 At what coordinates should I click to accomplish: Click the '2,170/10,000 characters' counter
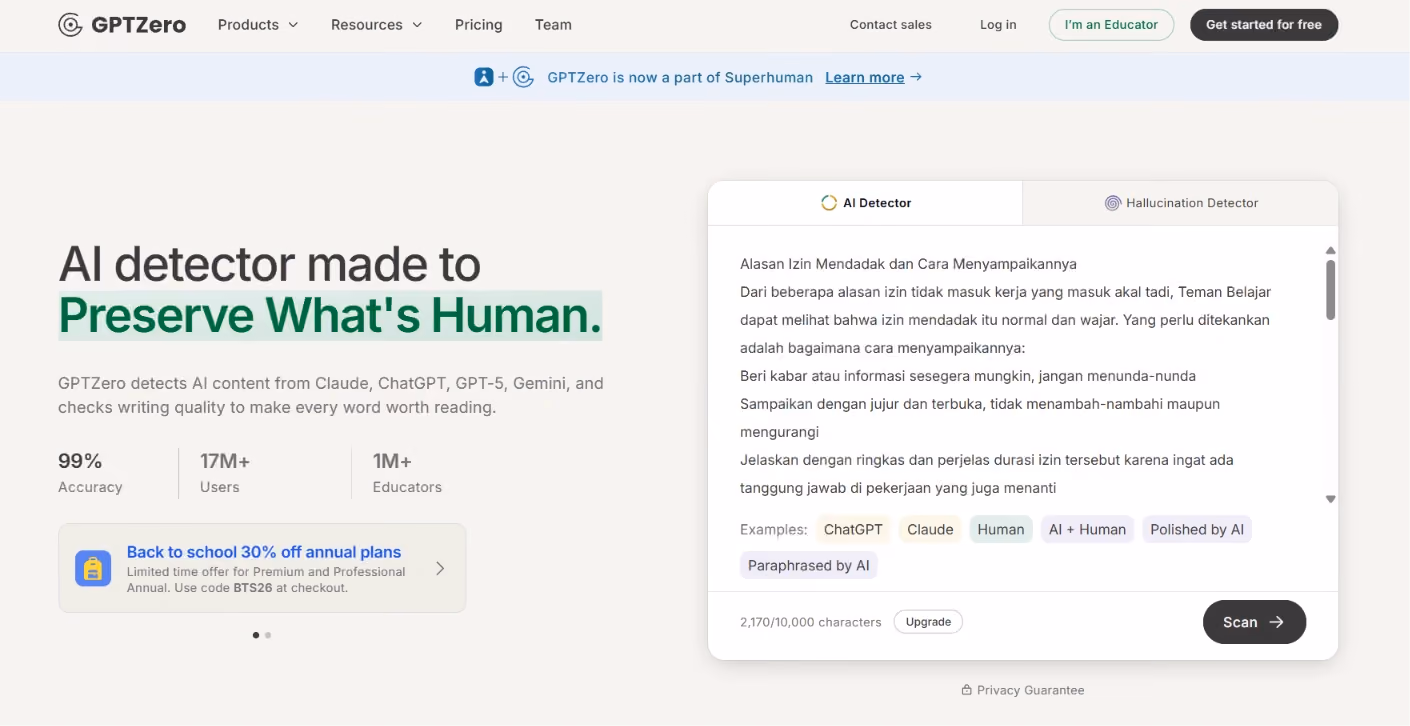click(811, 622)
